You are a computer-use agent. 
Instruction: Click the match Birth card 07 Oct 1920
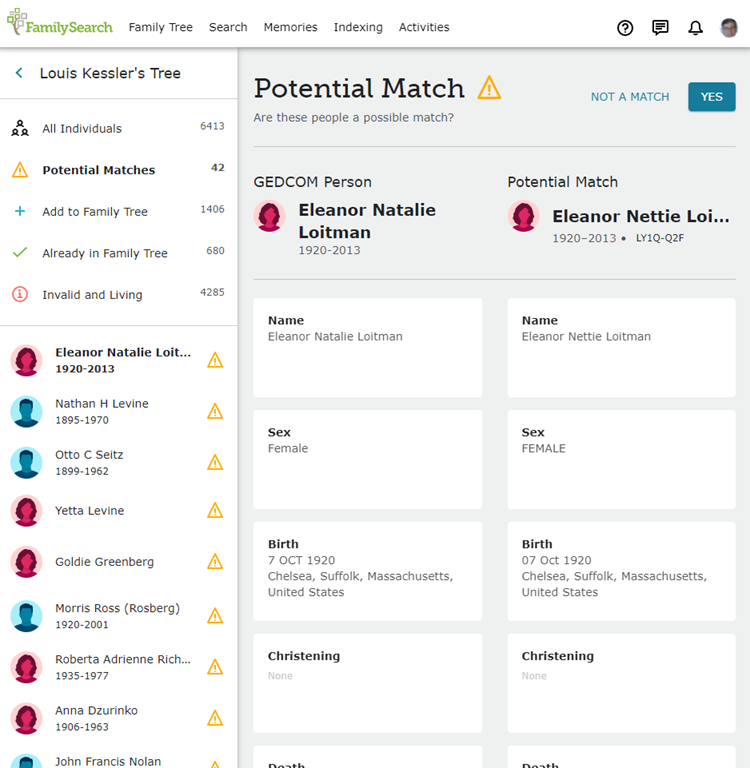click(621, 571)
